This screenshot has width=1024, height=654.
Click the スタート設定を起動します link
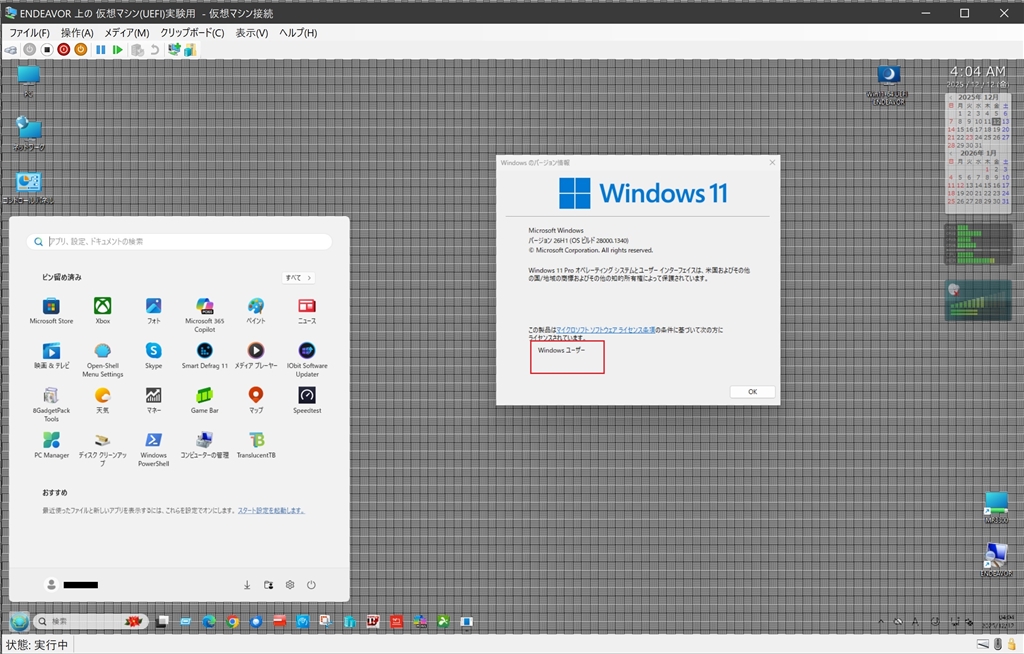[x=271, y=510]
